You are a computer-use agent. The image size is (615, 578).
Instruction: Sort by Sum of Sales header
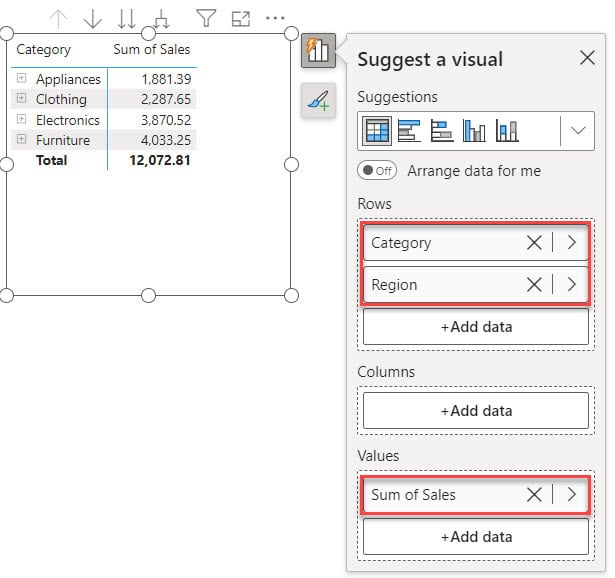click(x=152, y=49)
